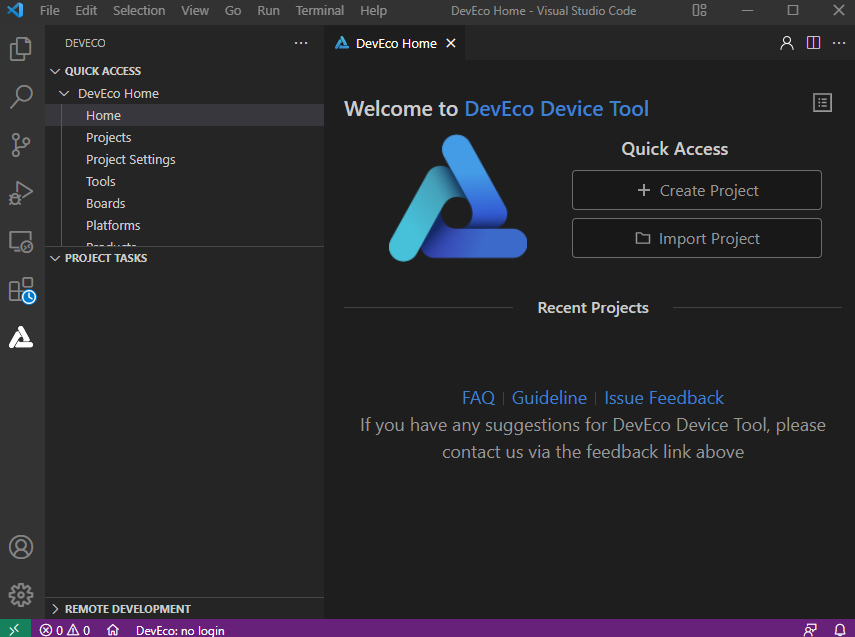Select Boards in Quick Access tree

click(x=184, y=203)
